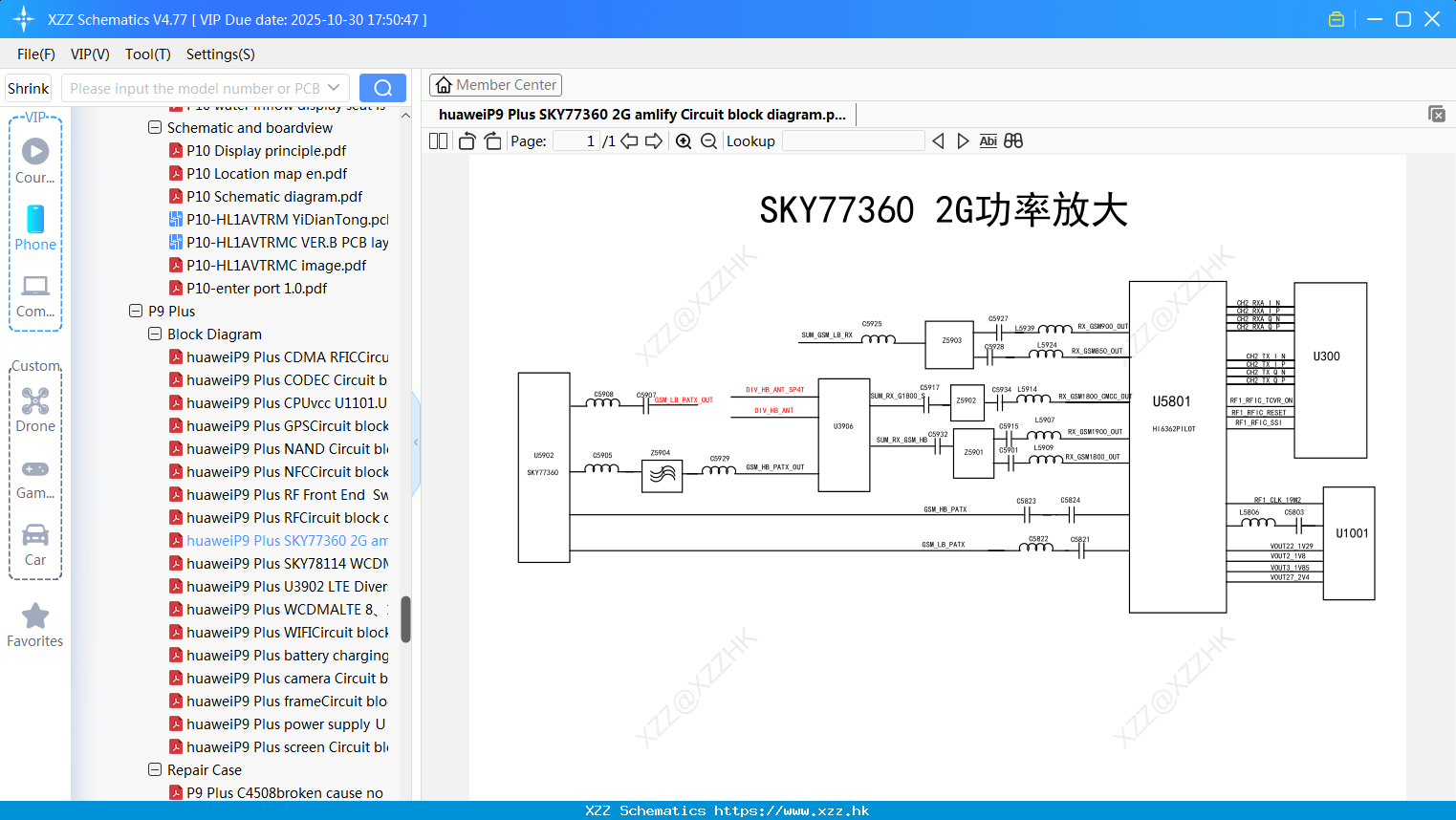Open P9 Plus C4508broken repair case

tap(276, 792)
